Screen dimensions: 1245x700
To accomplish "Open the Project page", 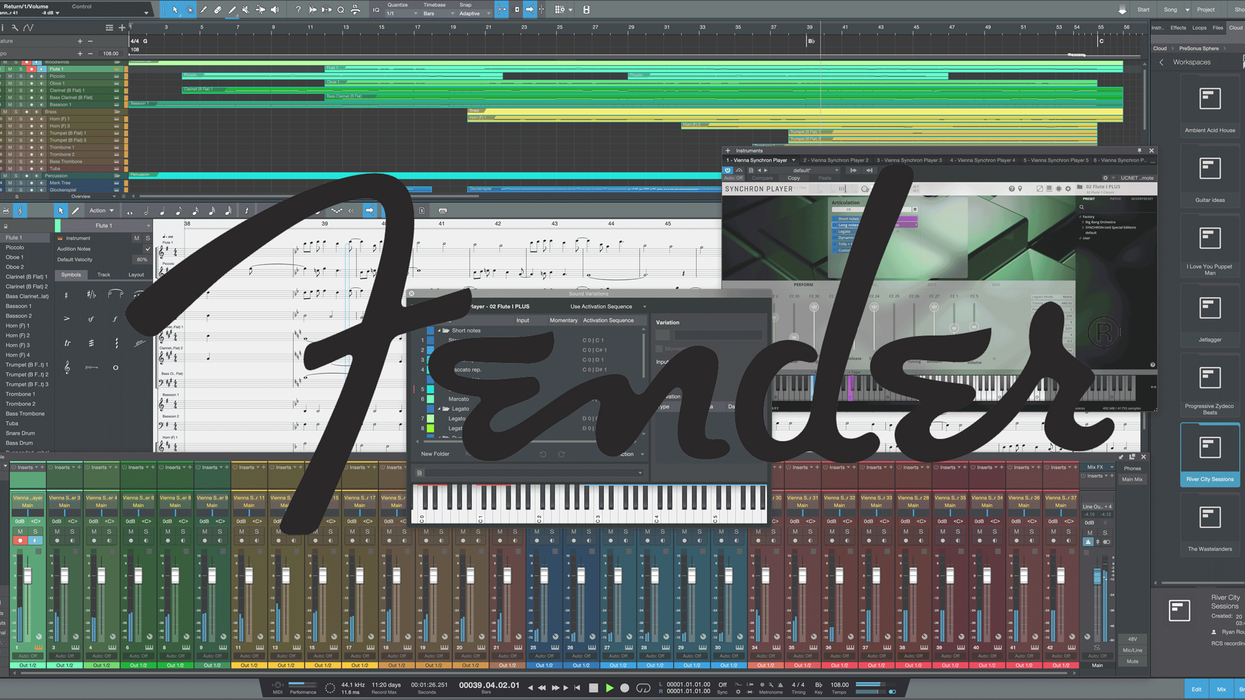I will point(1206,10).
